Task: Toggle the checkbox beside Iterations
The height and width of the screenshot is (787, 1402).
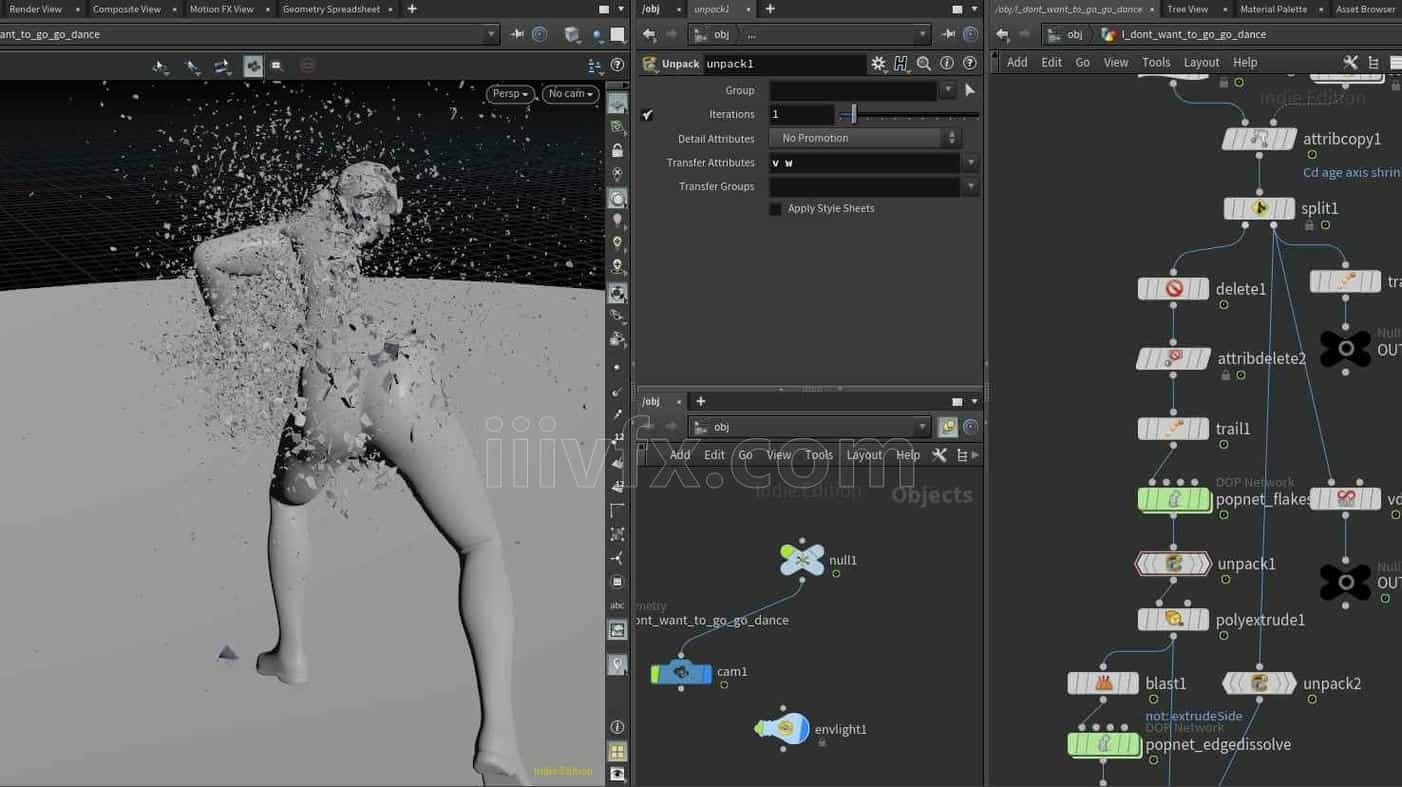Action: 647,115
